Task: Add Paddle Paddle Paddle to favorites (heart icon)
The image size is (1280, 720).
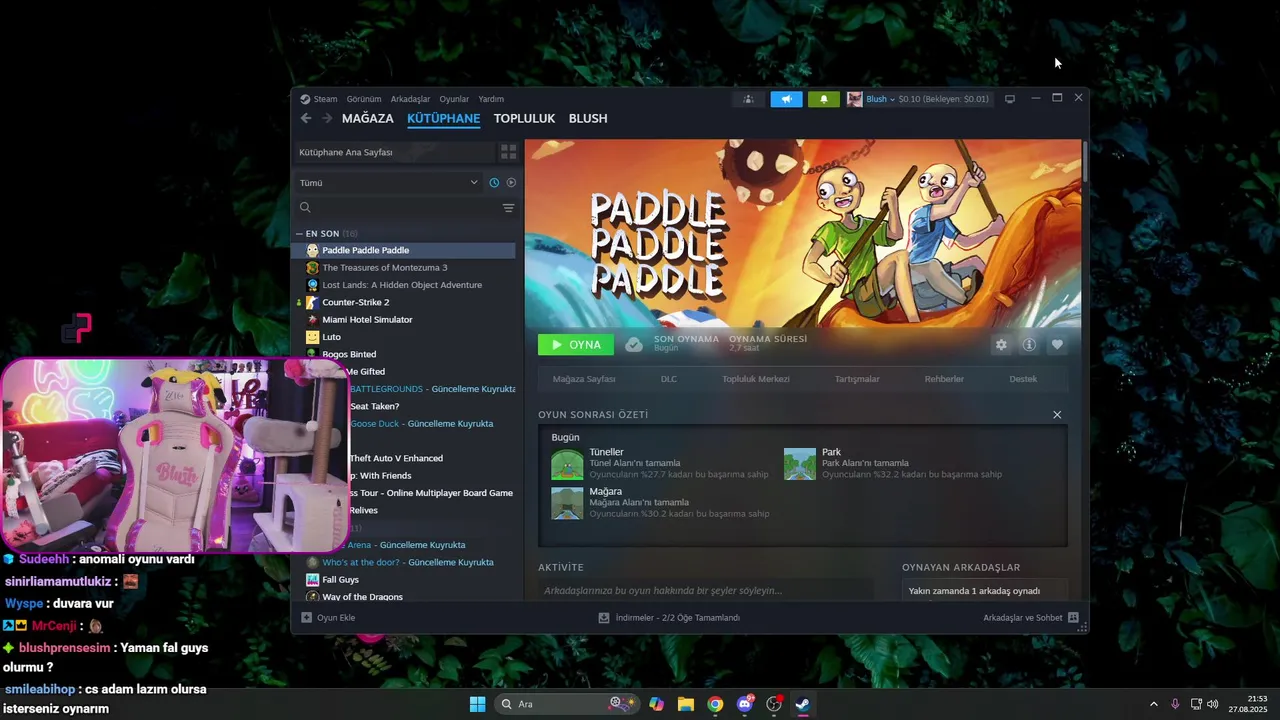Action: click(1057, 345)
